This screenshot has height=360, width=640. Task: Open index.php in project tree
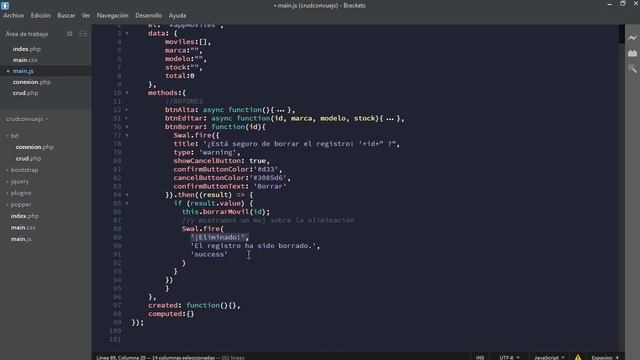pos(25,216)
